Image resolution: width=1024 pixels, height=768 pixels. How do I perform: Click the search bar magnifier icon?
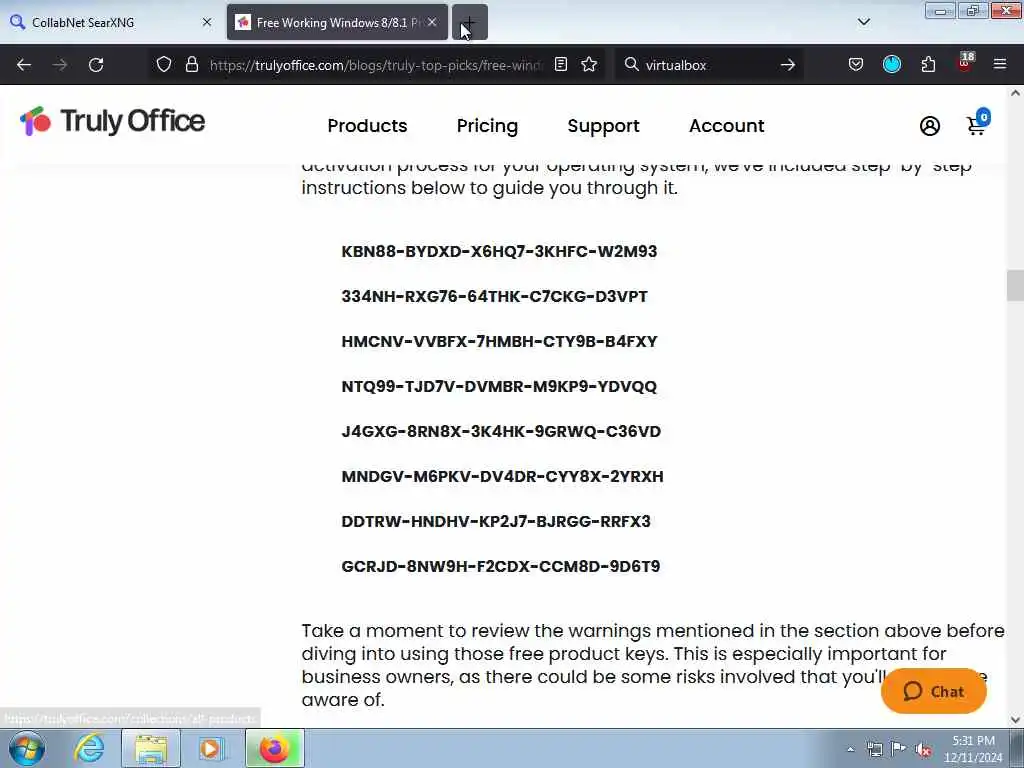tap(631, 65)
